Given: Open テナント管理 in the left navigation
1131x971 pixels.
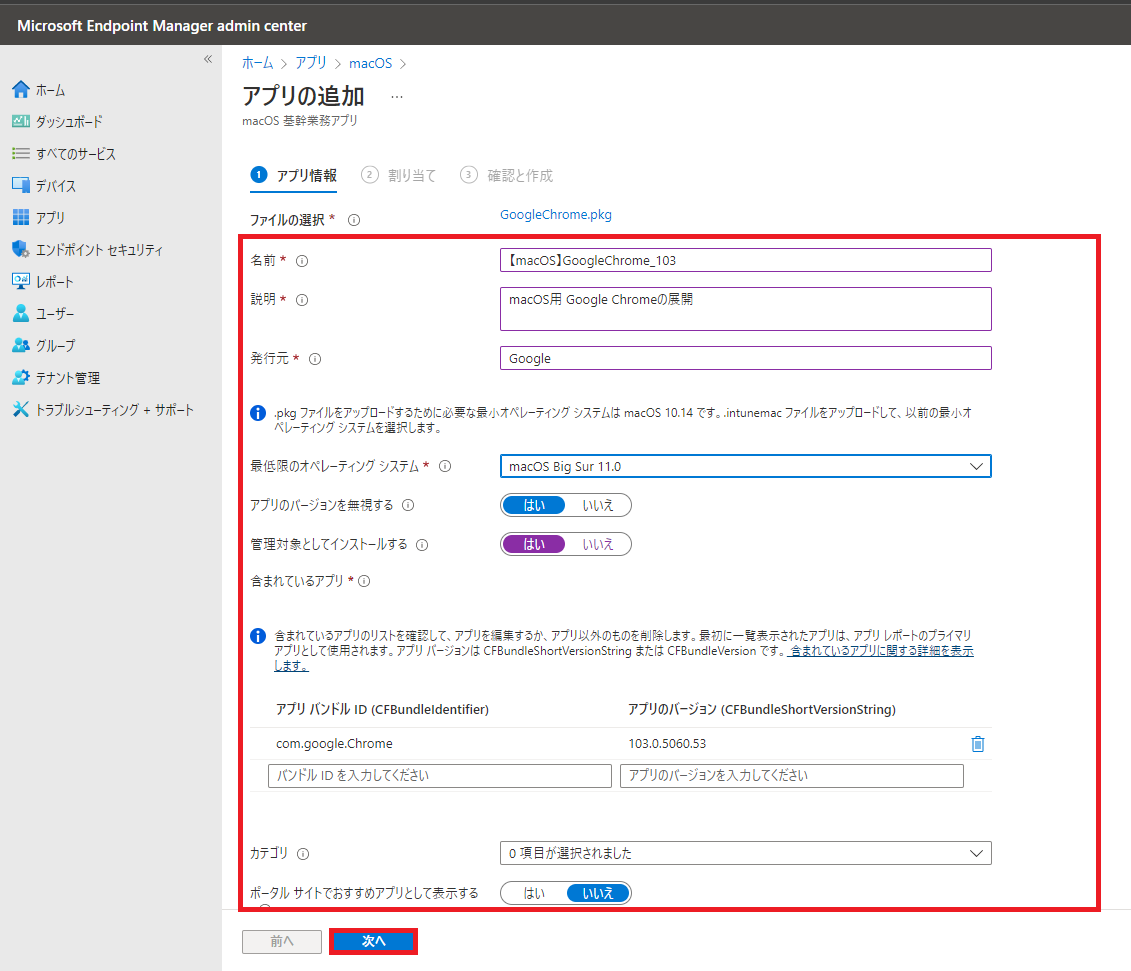Looking at the screenshot, I should (68, 378).
